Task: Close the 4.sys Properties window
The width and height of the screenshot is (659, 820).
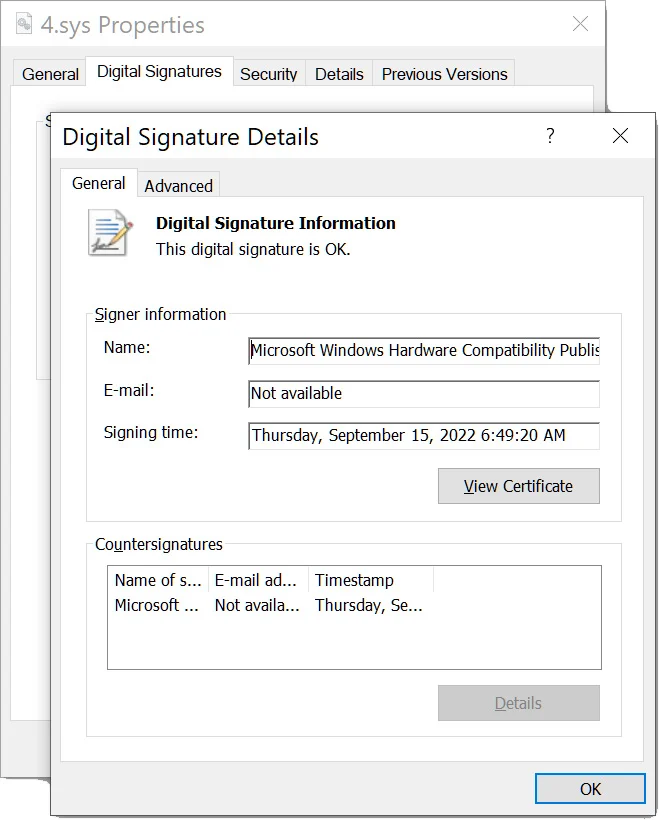Action: click(x=580, y=24)
